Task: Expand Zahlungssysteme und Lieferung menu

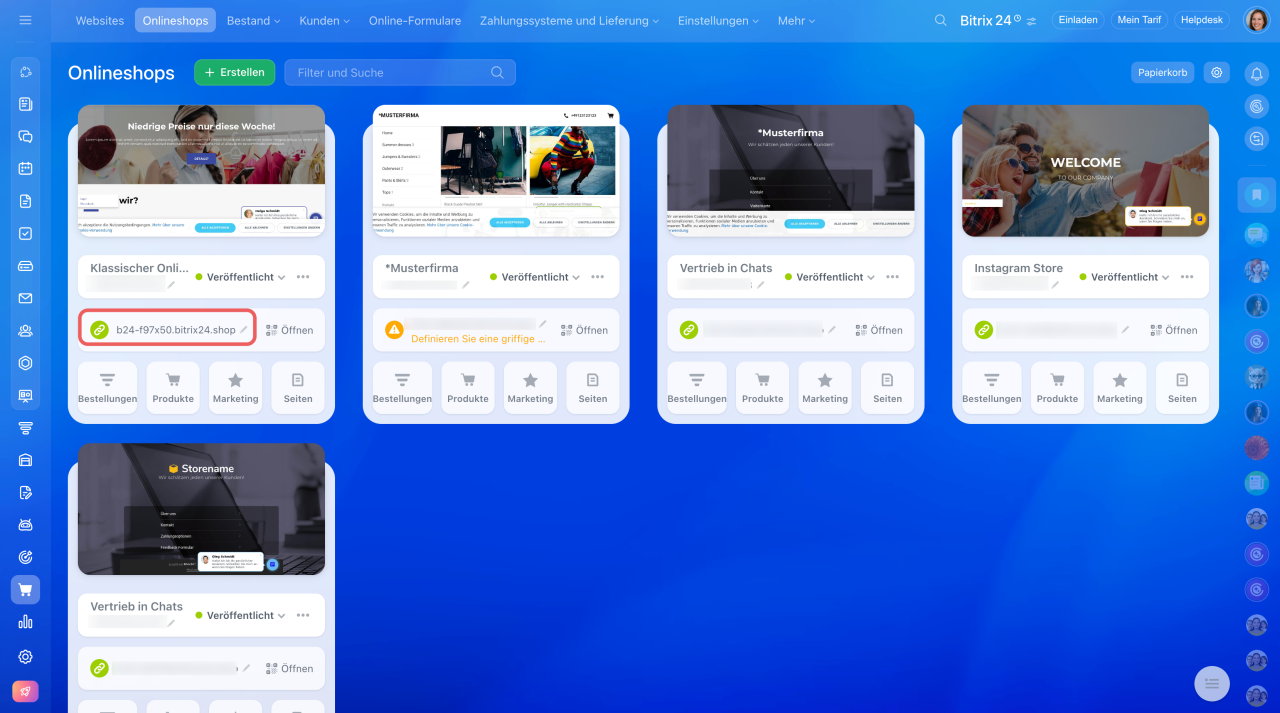Action: point(570,20)
